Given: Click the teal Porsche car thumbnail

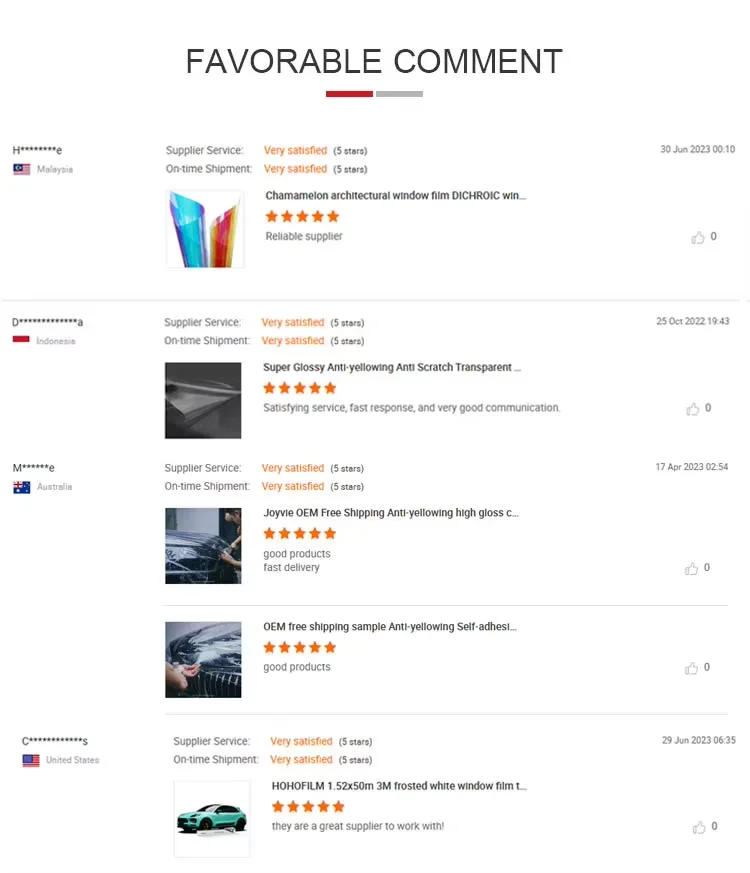Looking at the screenshot, I should tap(212, 818).
